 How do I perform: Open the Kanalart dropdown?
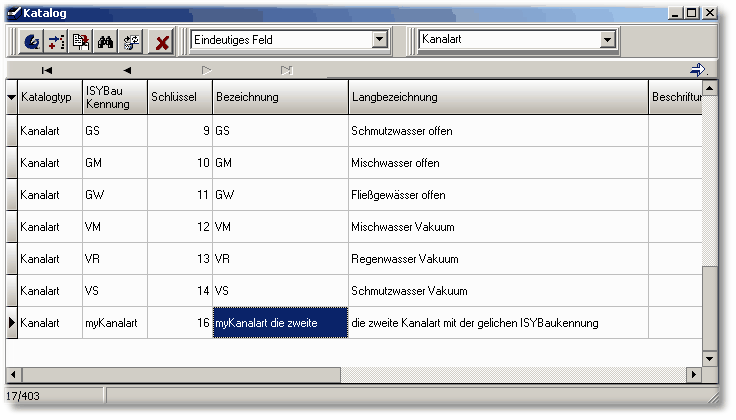[607, 39]
